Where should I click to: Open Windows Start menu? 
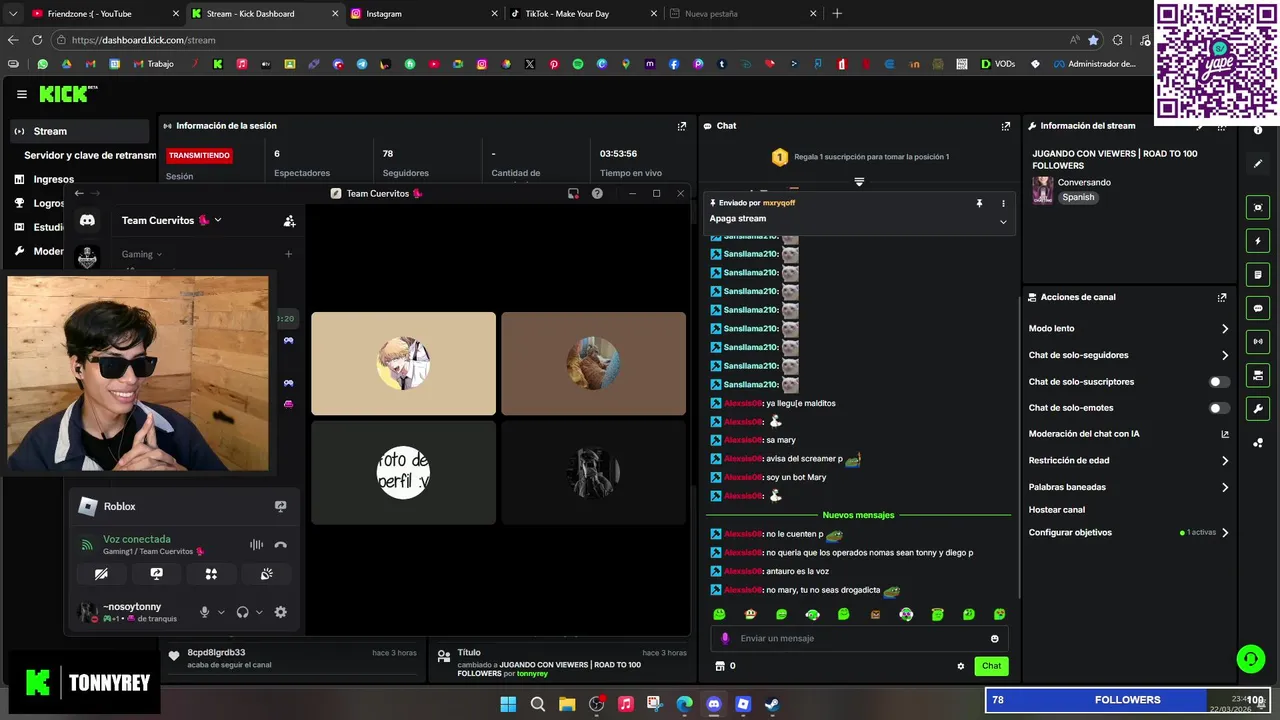[x=508, y=704]
